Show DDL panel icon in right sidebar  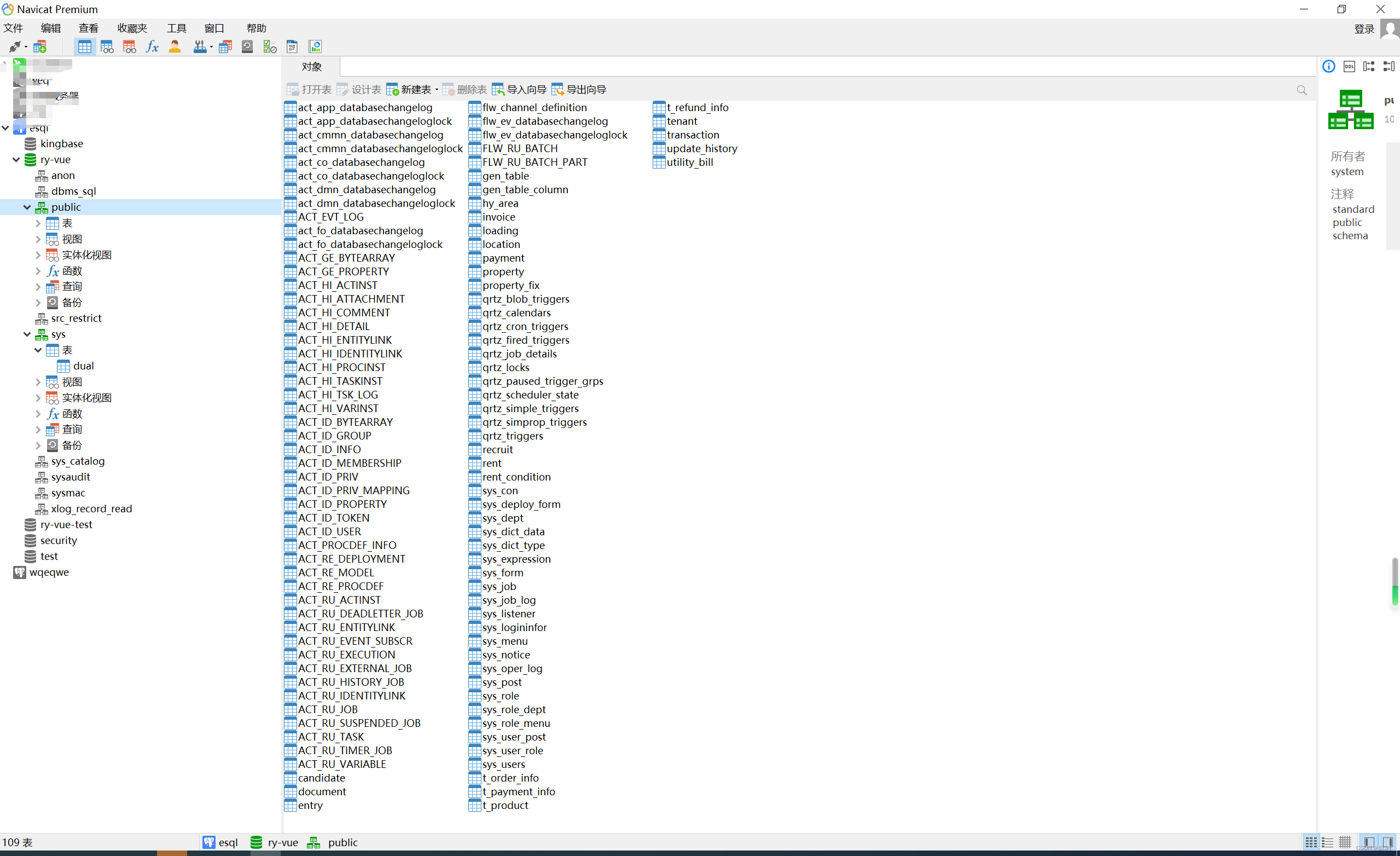(x=1349, y=67)
